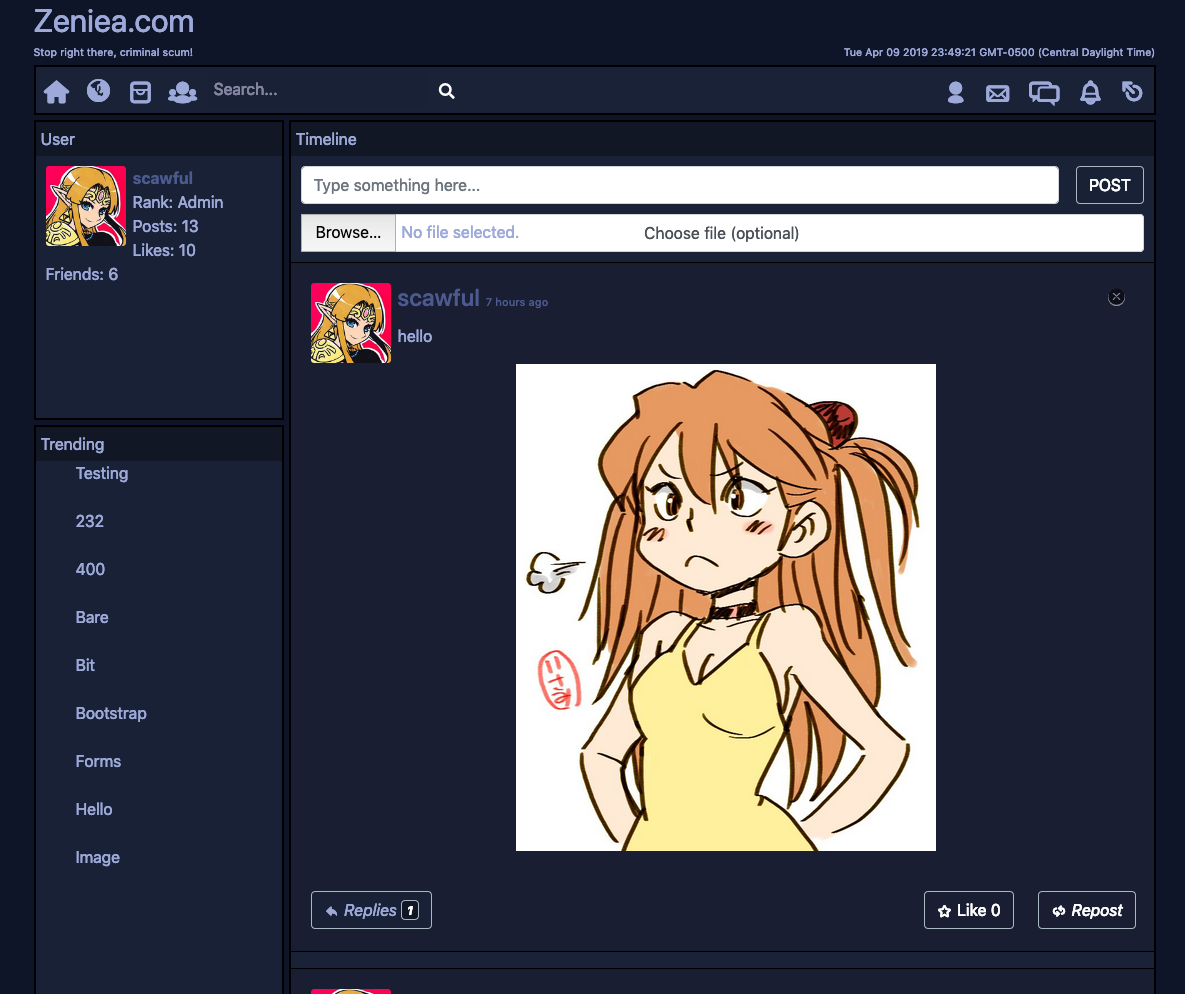Click the 'Posts: 13' text
This screenshot has width=1185, height=994.
(x=166, y=227)
